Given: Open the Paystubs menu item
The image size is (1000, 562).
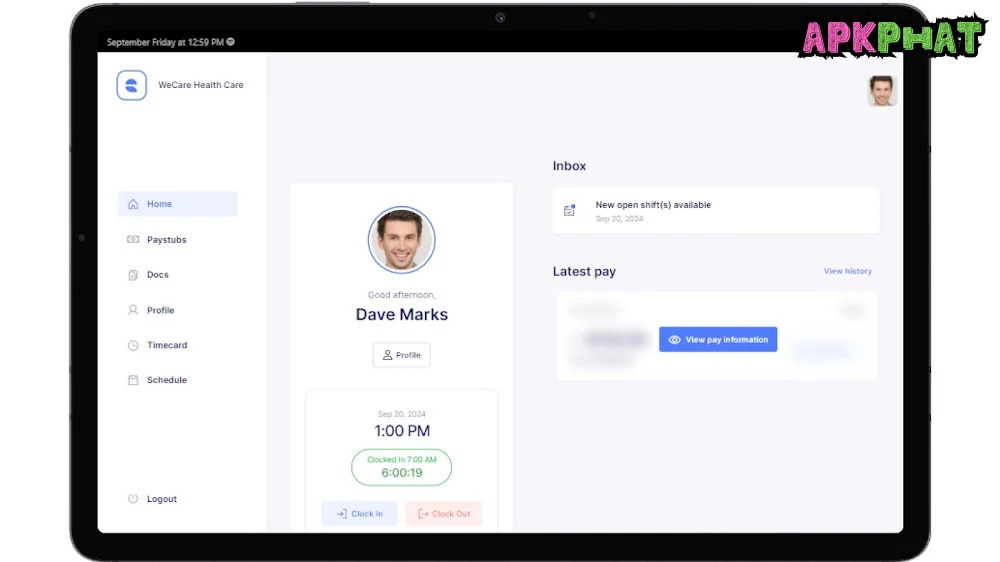Looking at the screenshot, I should (x=166, y=240).
